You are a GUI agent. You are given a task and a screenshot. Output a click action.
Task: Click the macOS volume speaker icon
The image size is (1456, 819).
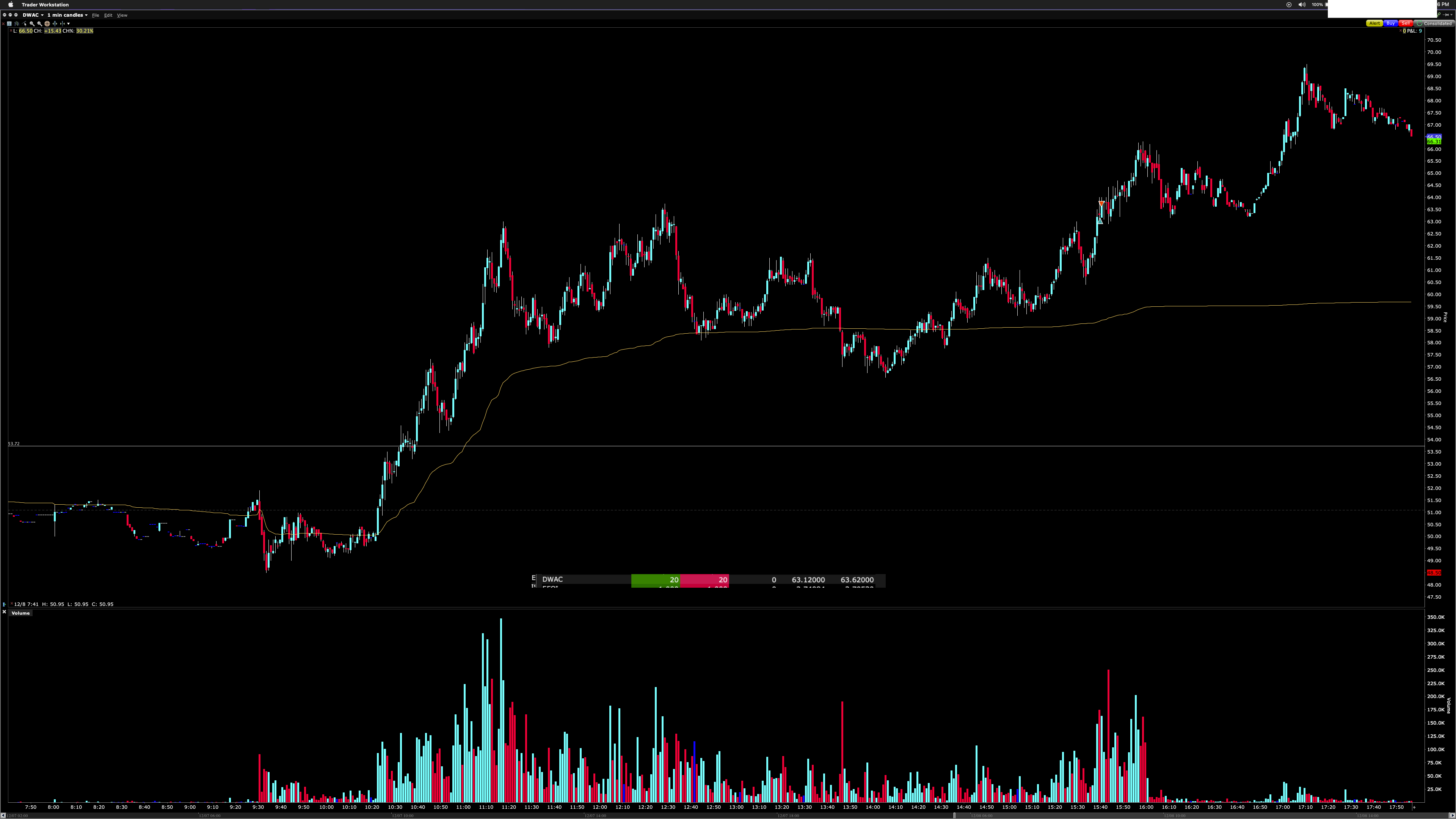[x=1302, y=5]
